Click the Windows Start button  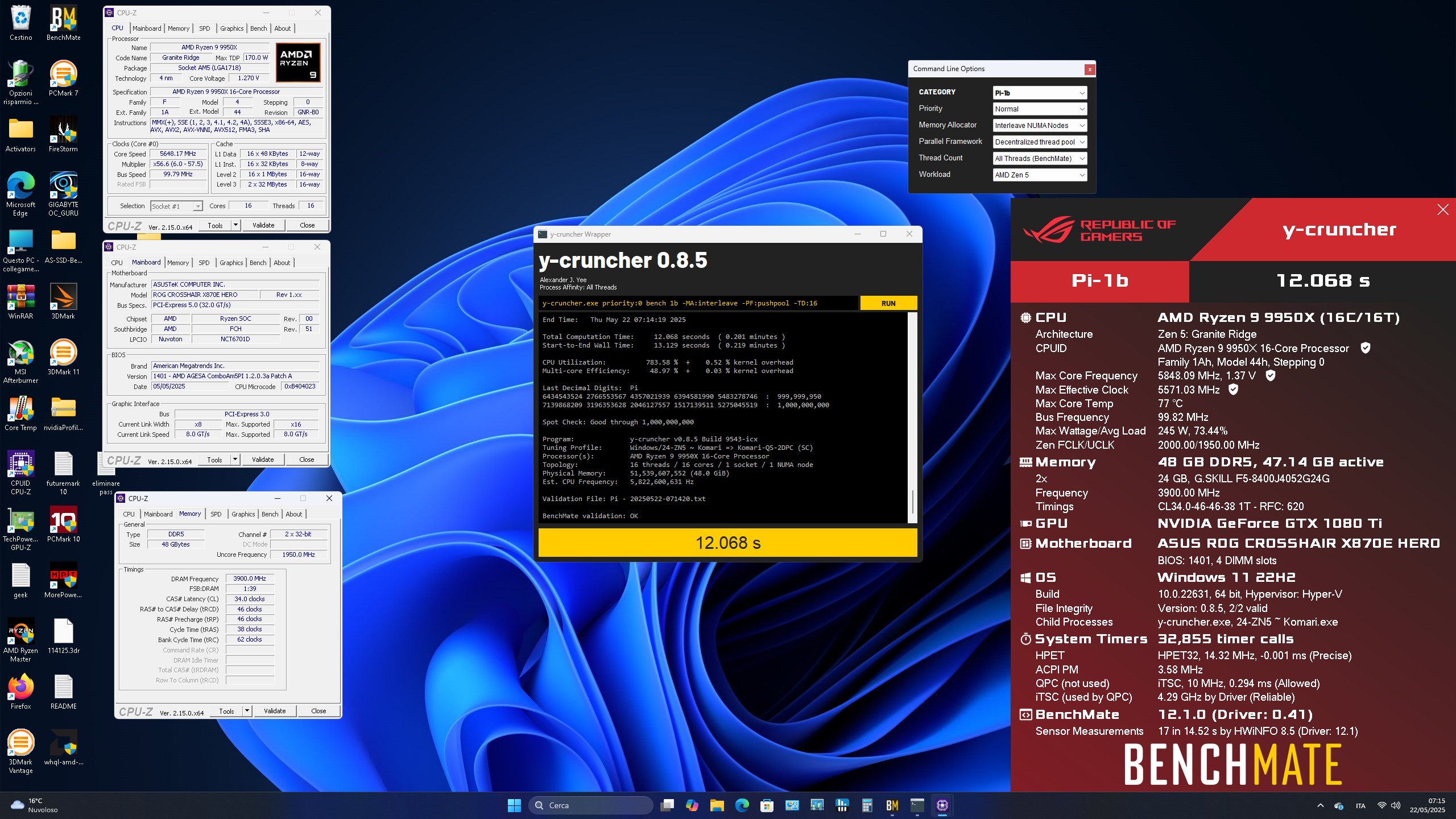coord(514,805)
